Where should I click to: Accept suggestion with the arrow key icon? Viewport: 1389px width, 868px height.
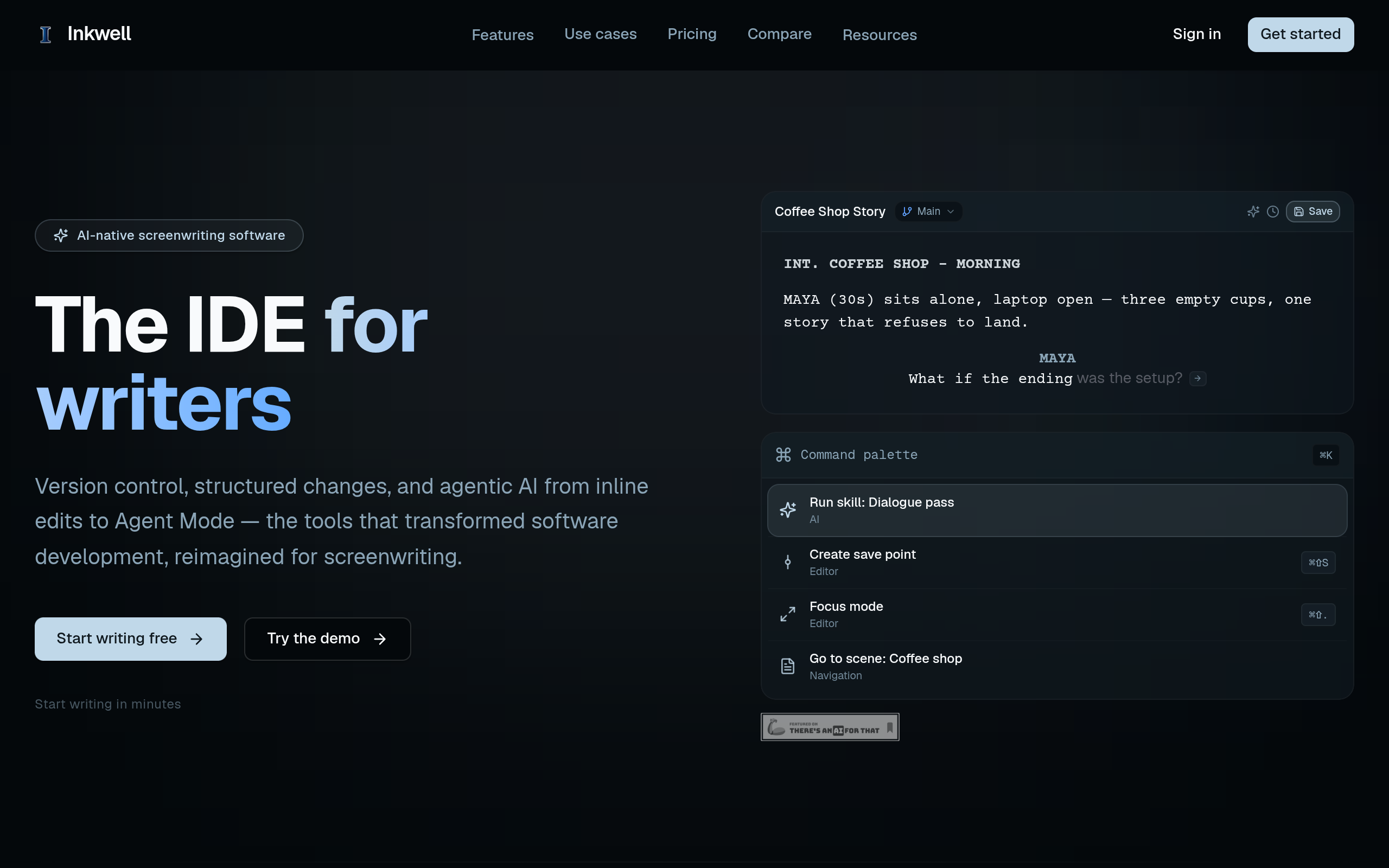1198,378
